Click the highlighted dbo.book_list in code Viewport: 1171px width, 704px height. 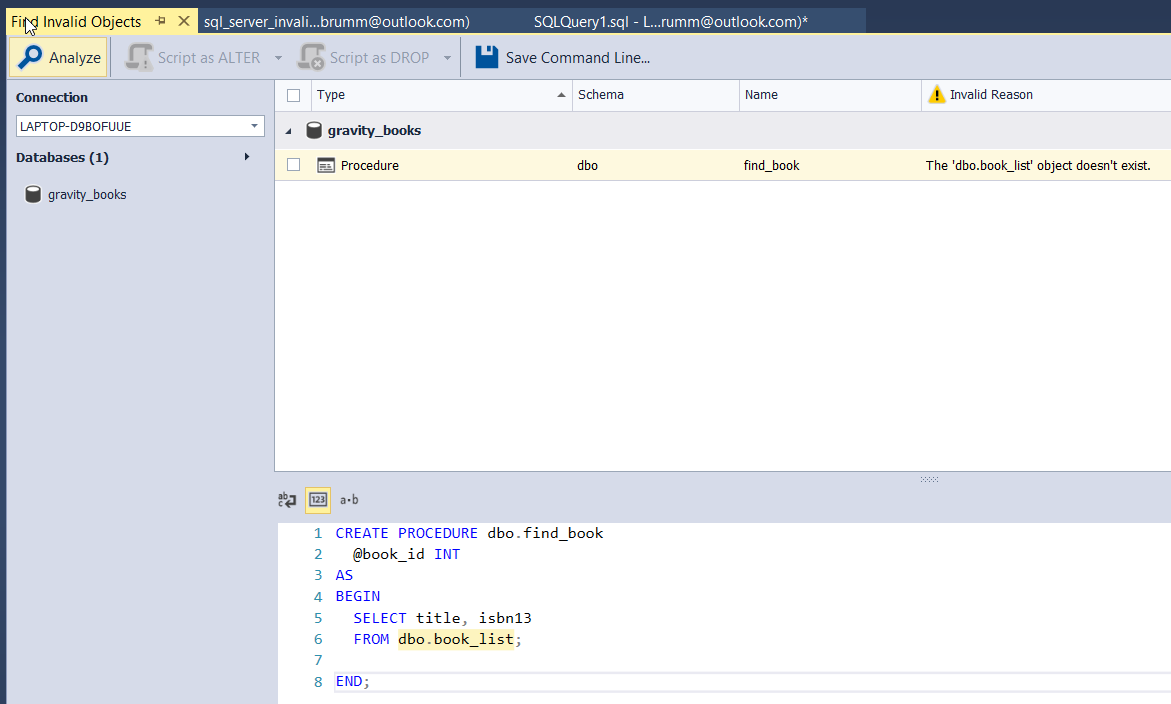point(455,639)
